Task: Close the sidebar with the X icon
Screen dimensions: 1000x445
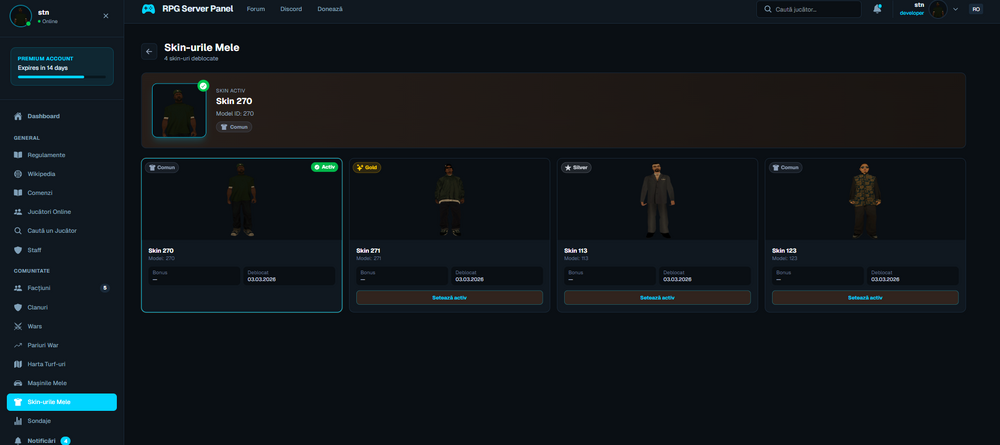Action: pyautogui.click(x=106, y=16)
